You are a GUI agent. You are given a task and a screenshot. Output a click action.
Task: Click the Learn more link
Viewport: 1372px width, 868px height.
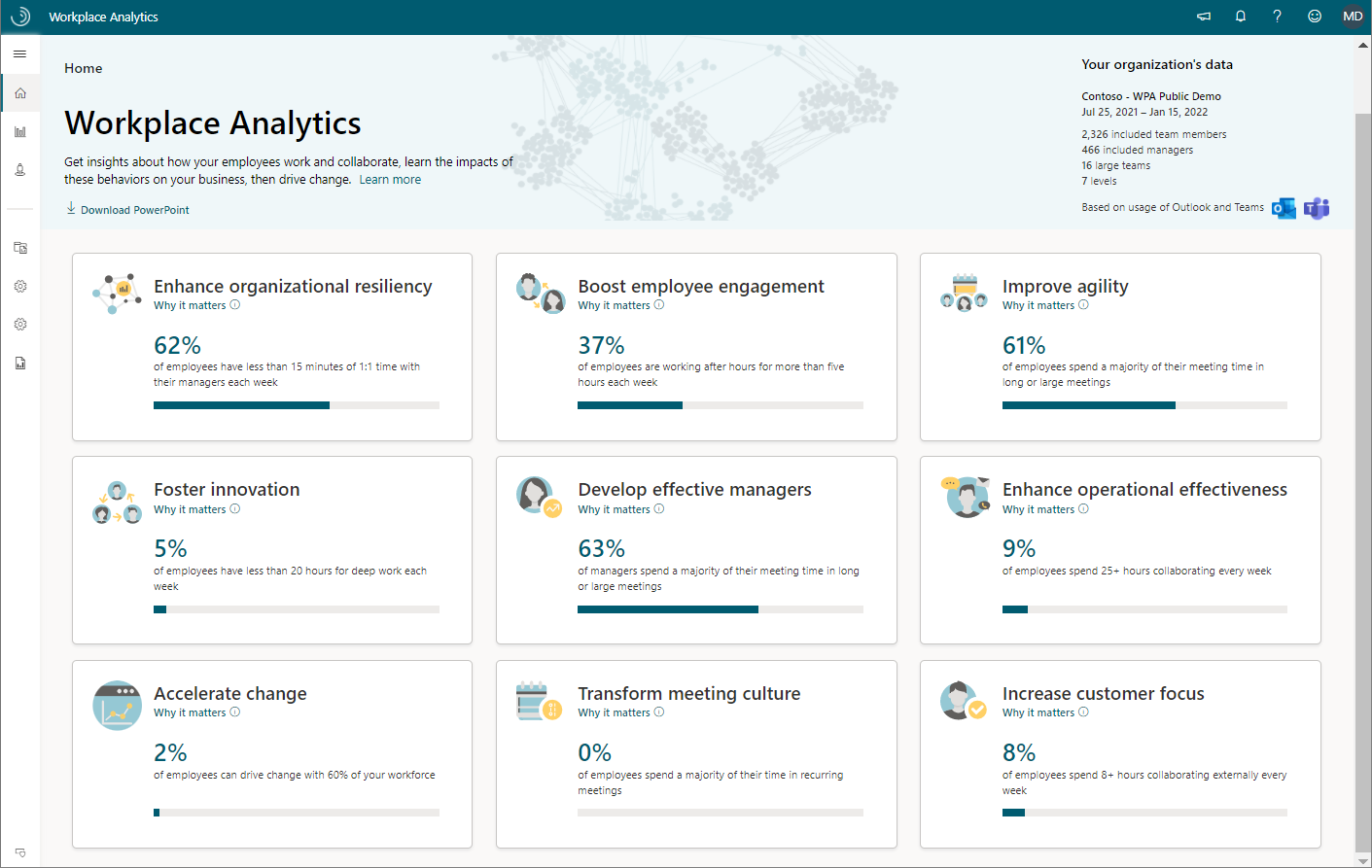(x=390, y=180)
